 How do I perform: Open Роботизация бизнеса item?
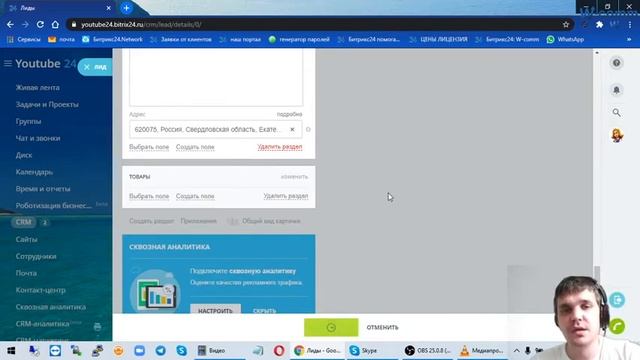[x=53, y=206]
